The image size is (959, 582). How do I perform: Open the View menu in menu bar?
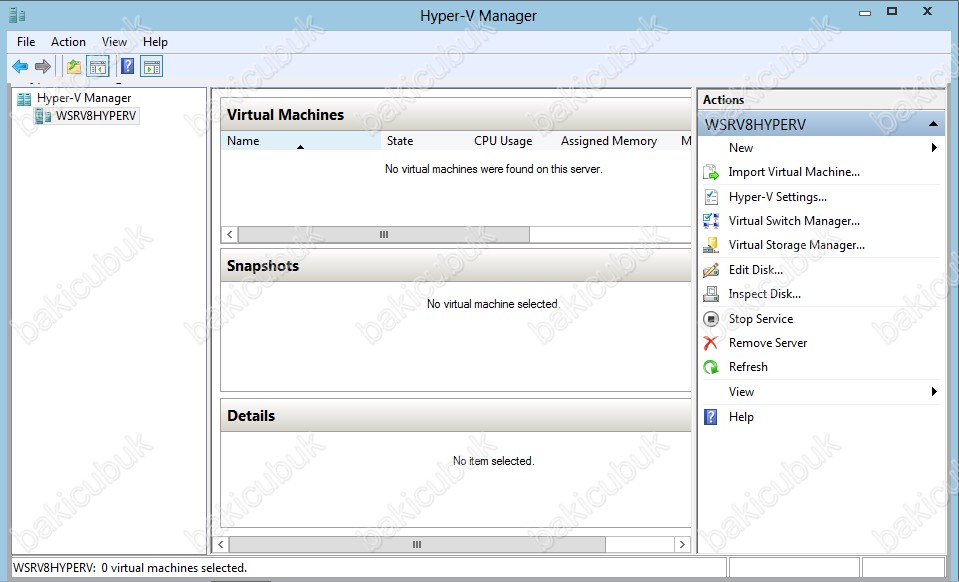pos(114,42)
